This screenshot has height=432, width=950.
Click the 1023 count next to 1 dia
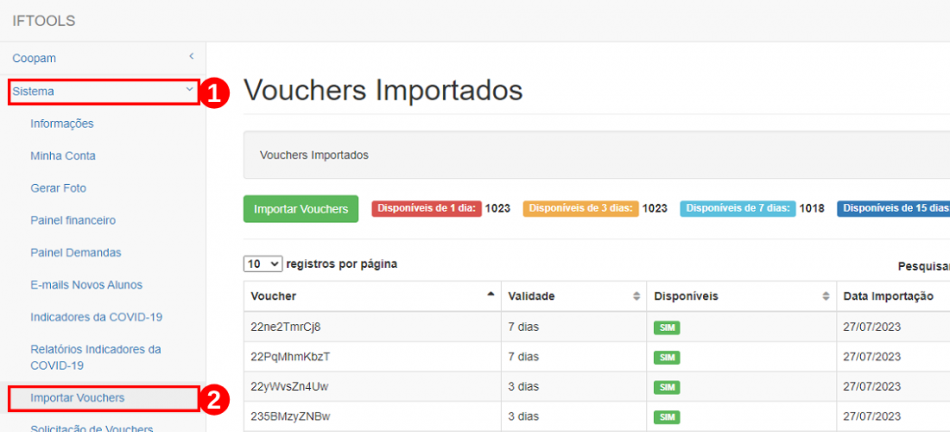click(x=497, y=208)
